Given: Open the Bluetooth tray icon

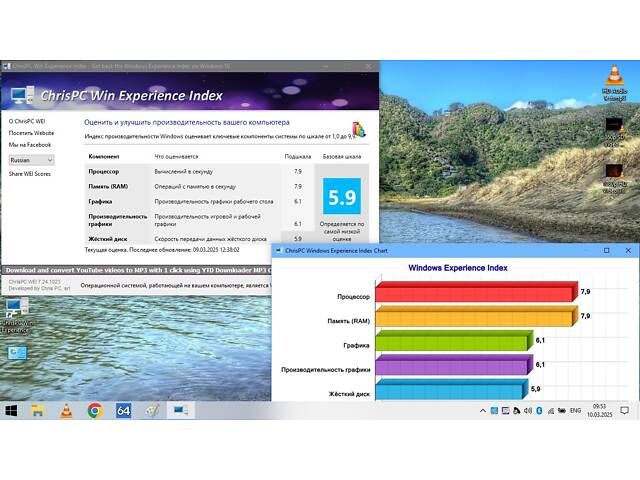Looking at the screenshot, I should 539,411.
